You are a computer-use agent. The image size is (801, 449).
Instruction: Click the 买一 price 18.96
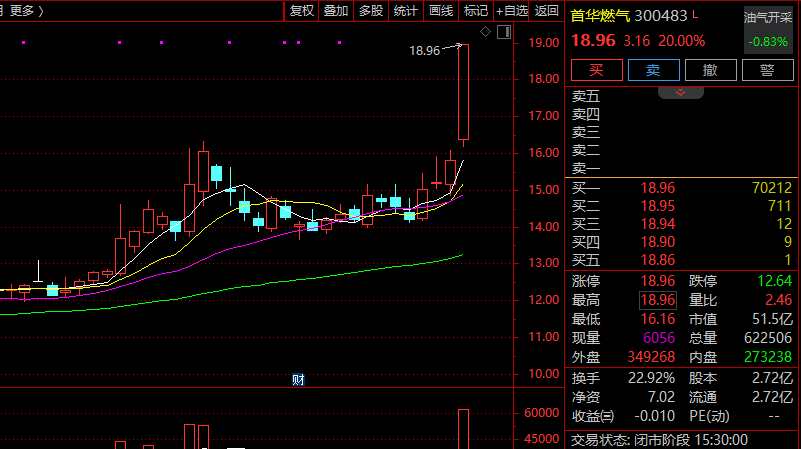(x=658, y=188)
